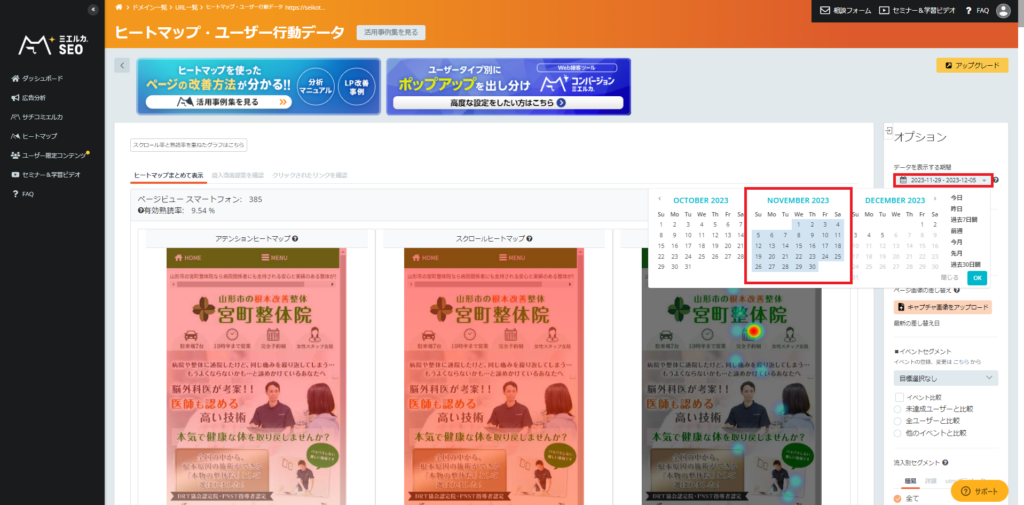
Task: Select November 1 in the calendar
Action: 798,224
